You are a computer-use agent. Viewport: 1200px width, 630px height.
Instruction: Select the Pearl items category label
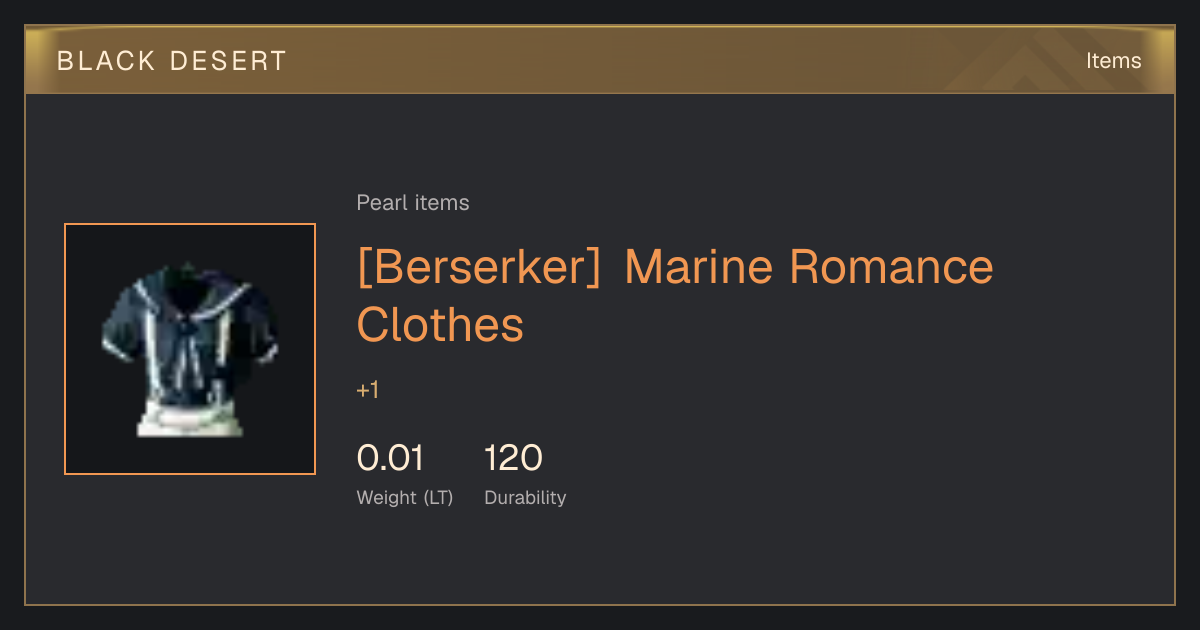click(413, 203)
